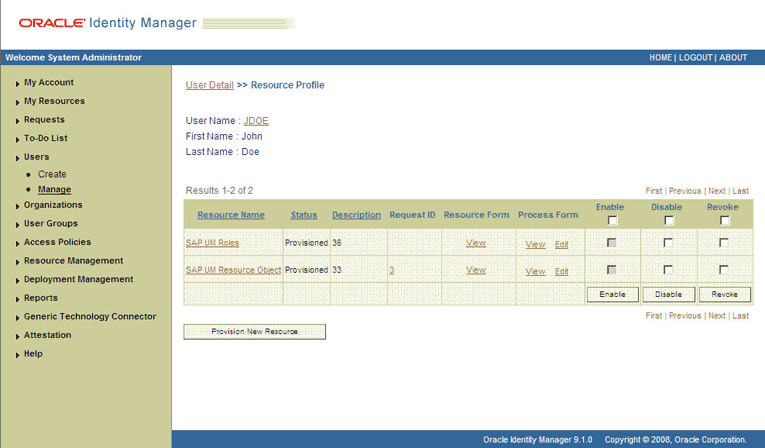Click the Results 1-2 of 2 text

pyautogui.click(x=219, y=190)
